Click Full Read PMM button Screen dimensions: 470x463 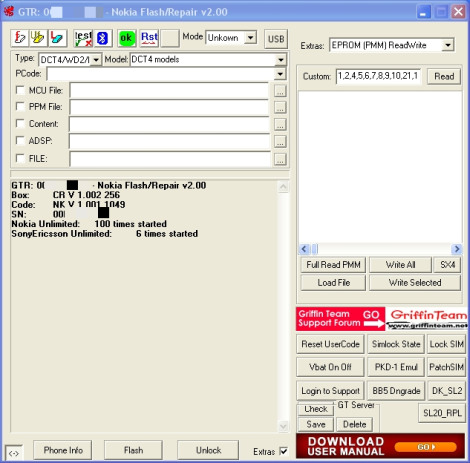[333, 265]
